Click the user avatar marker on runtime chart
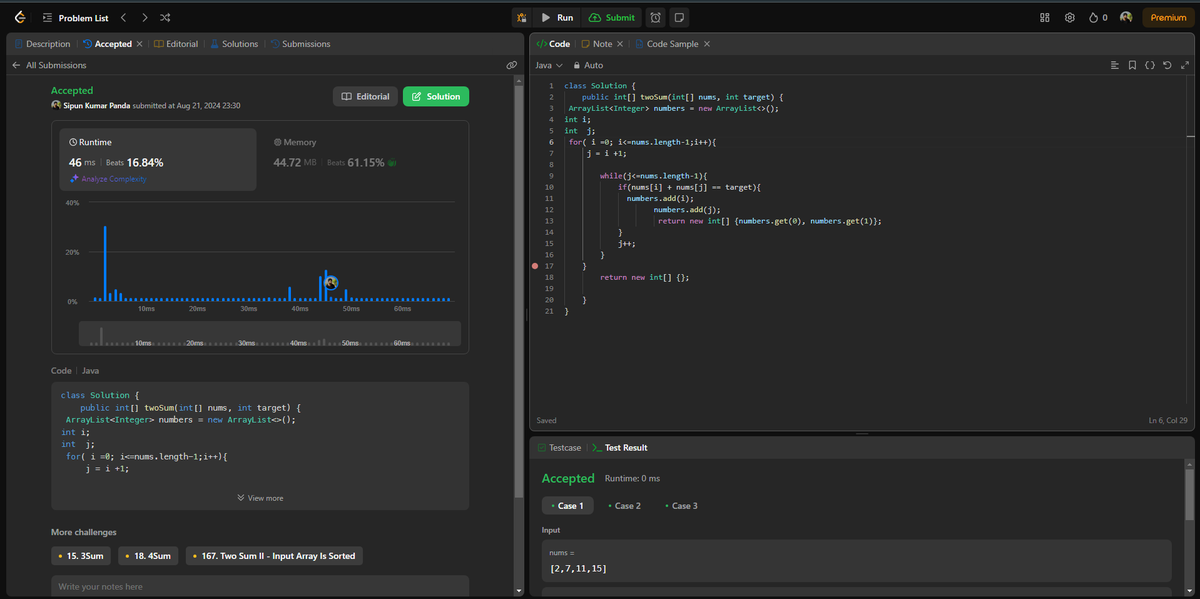1200x599 pixels. click(x=331, y=283)
